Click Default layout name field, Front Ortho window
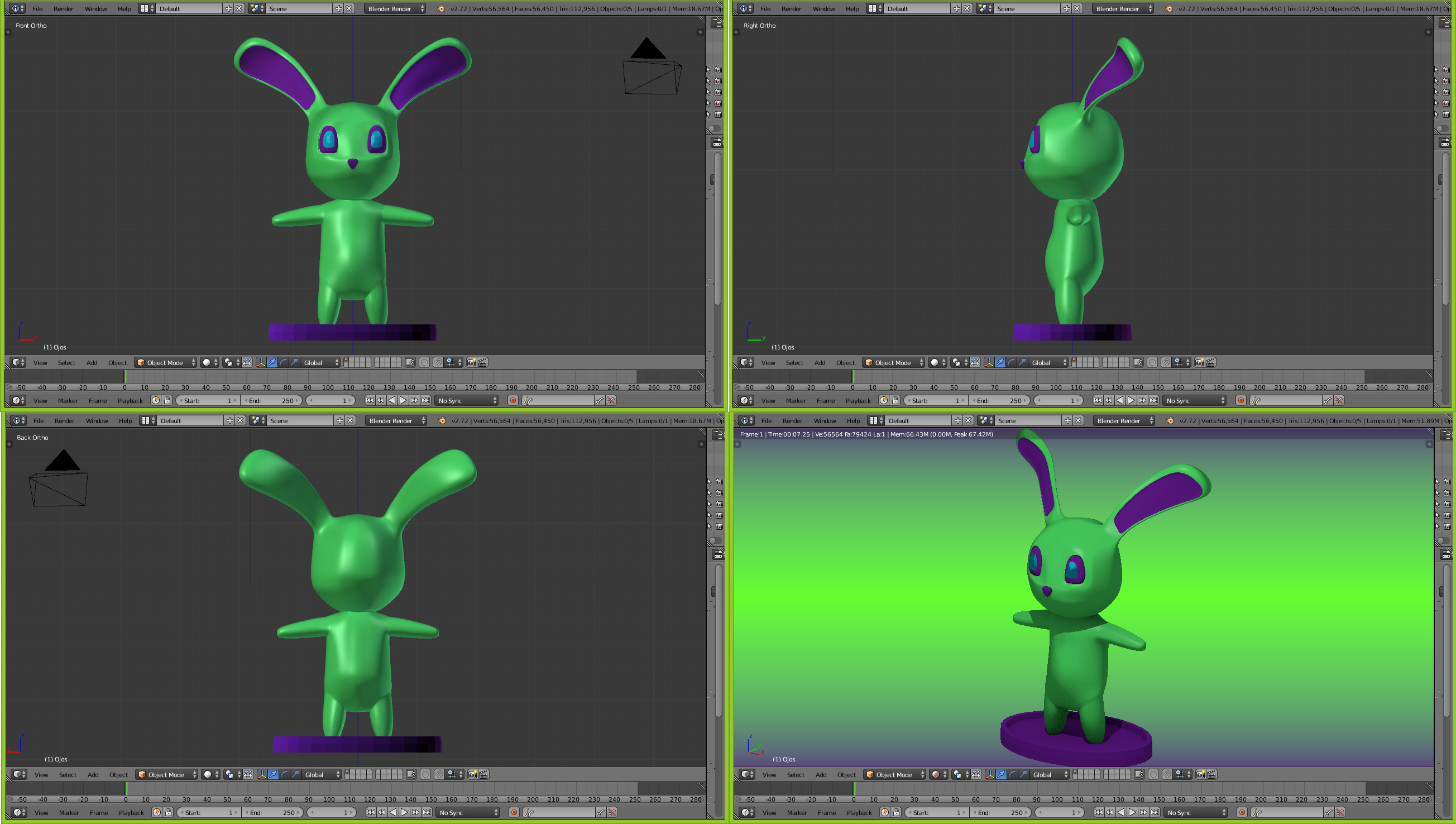Viewport: 1456px width, 824px height. point(190,8)
